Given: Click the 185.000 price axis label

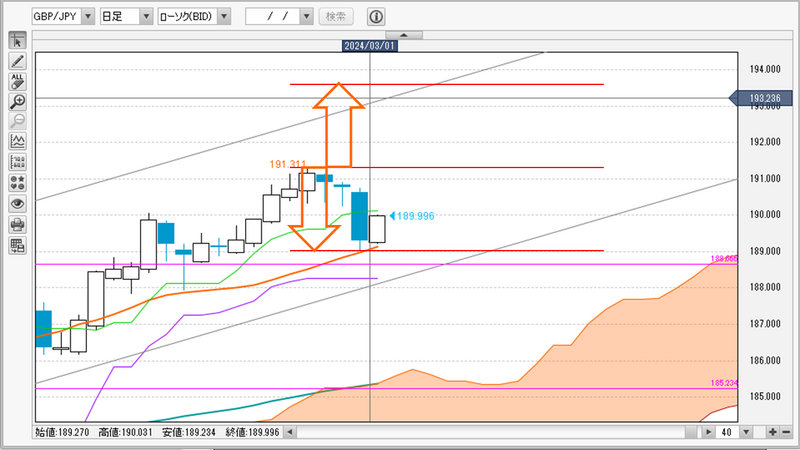Looking at the screenshot, I should pos(765,396).
